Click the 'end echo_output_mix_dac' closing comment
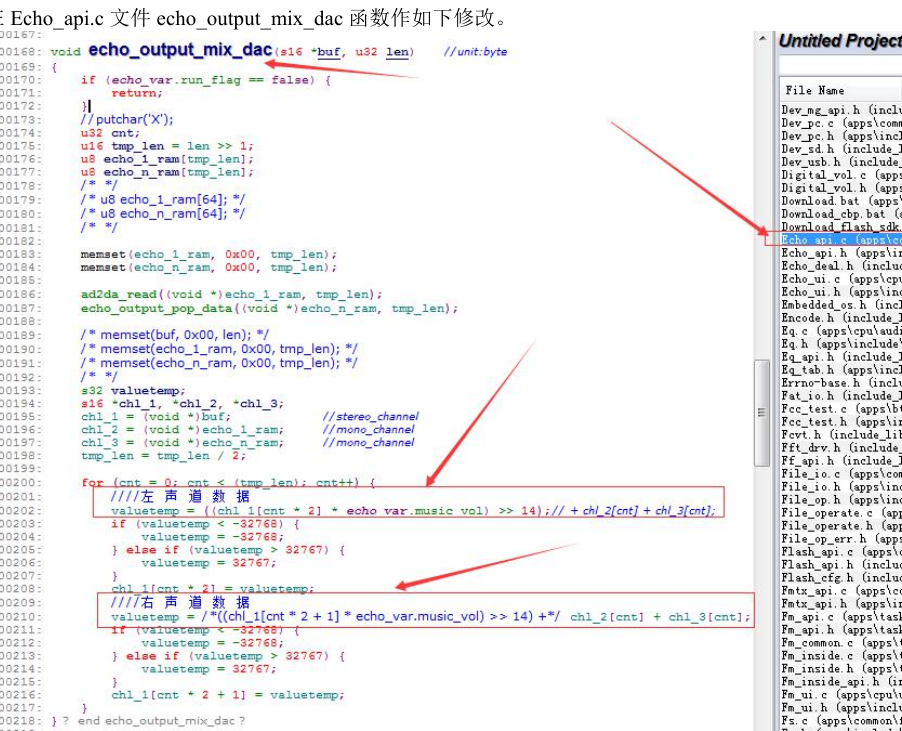 156,721
